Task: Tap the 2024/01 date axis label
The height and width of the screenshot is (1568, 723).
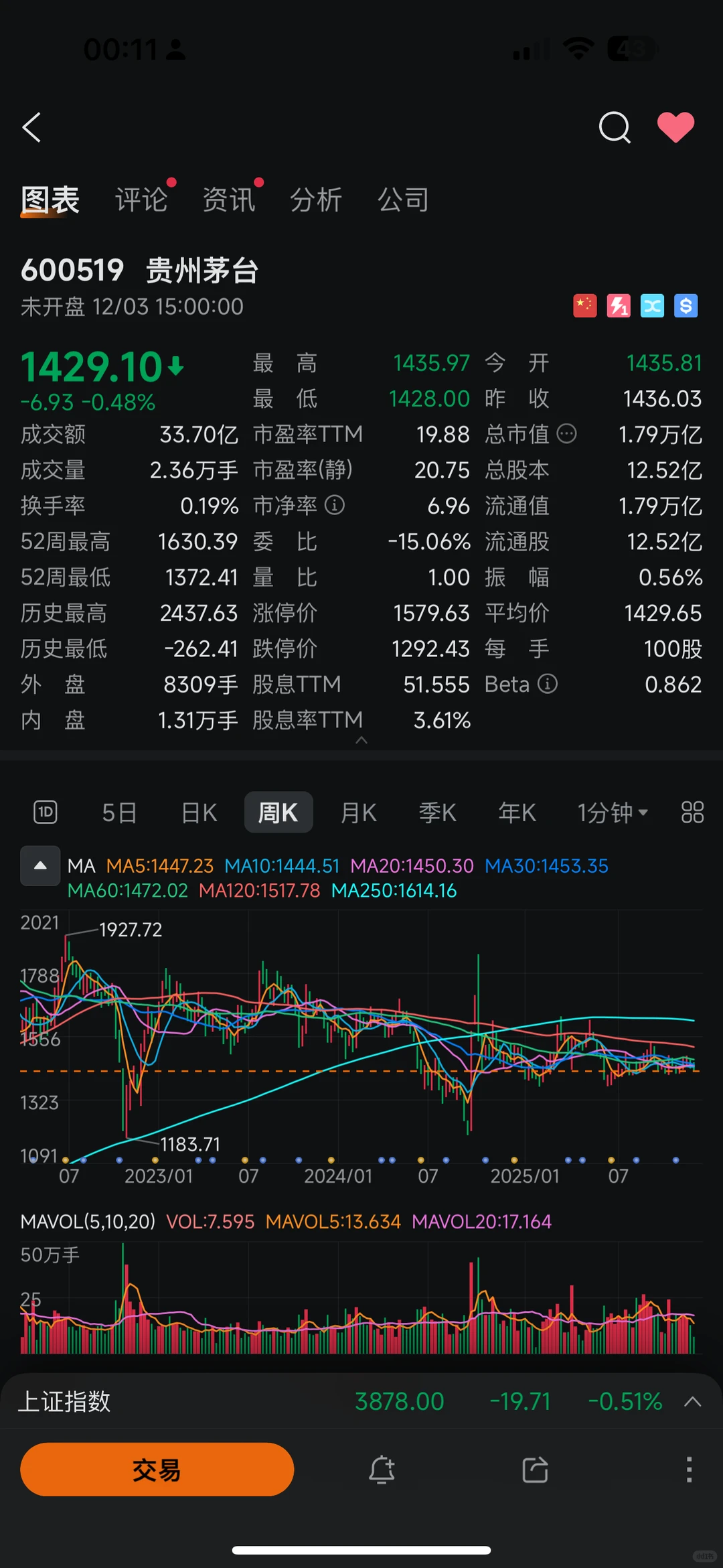Action: [338, 1176]
